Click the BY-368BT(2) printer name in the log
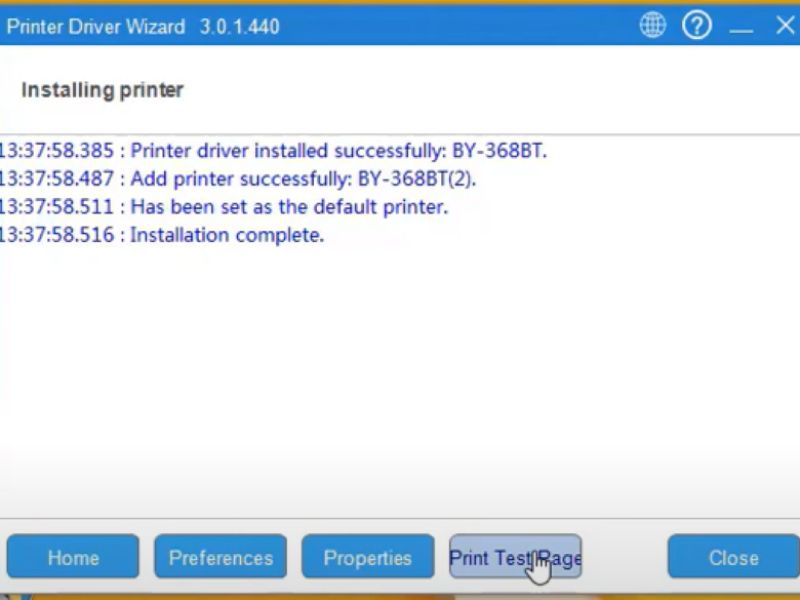This screenshot has height=600, width=800. tap(417, 179)
